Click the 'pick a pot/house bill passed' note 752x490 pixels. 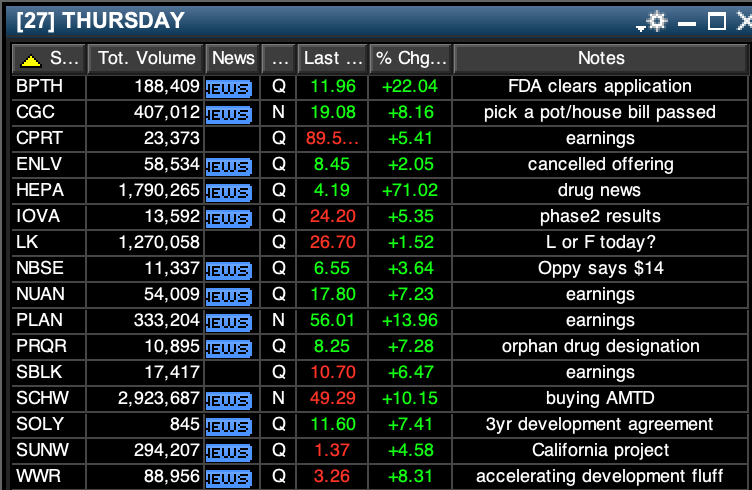[599, 112]
